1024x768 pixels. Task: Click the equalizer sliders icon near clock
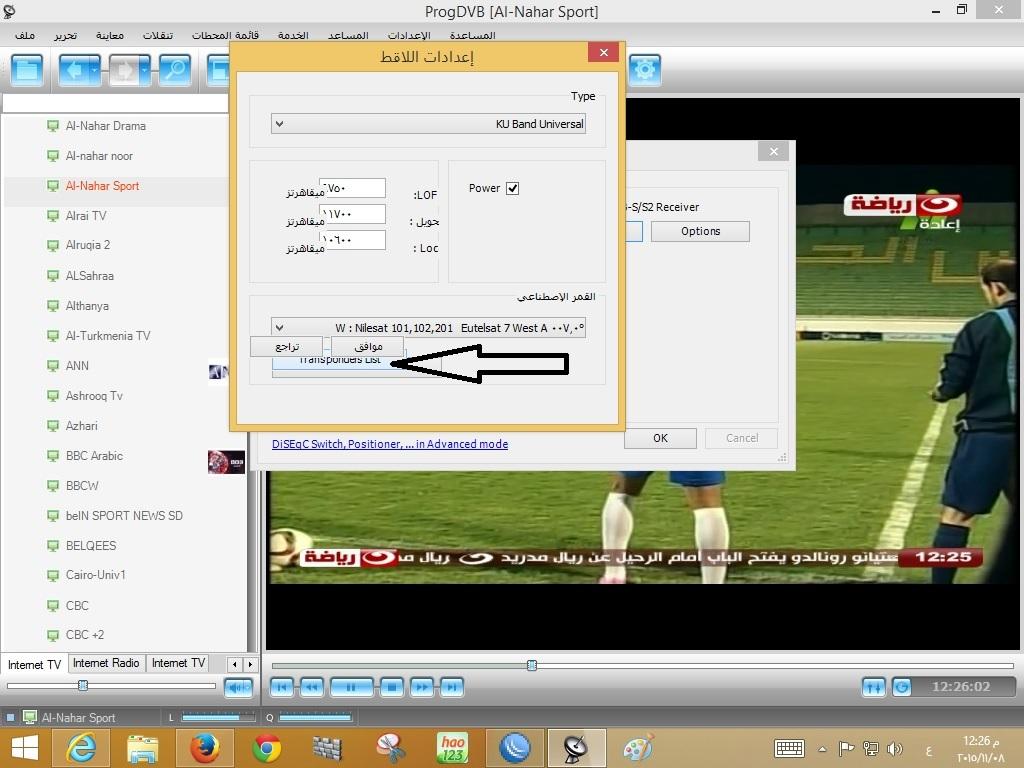(874, 687)
